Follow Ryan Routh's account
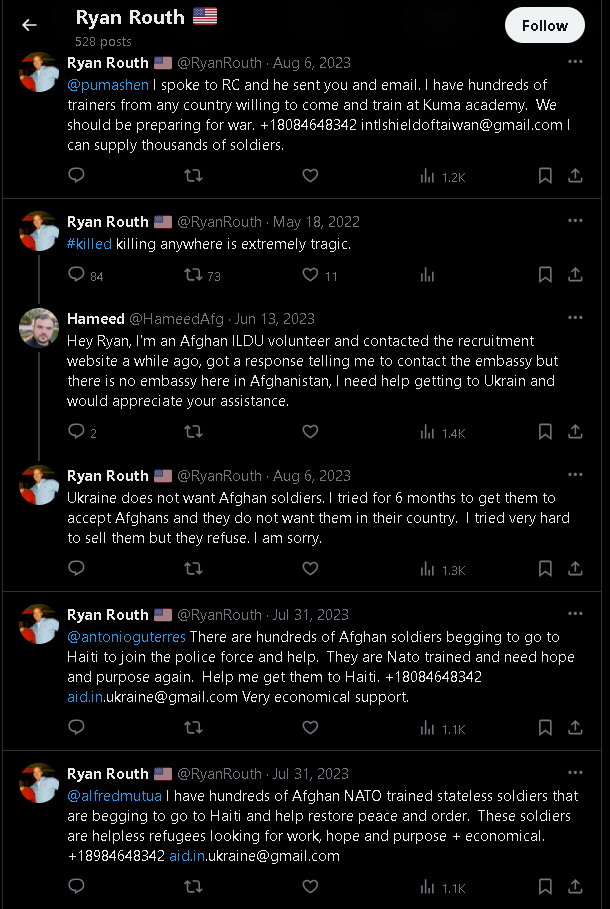Viewport: 610px width, 909px height. [544, 26]
